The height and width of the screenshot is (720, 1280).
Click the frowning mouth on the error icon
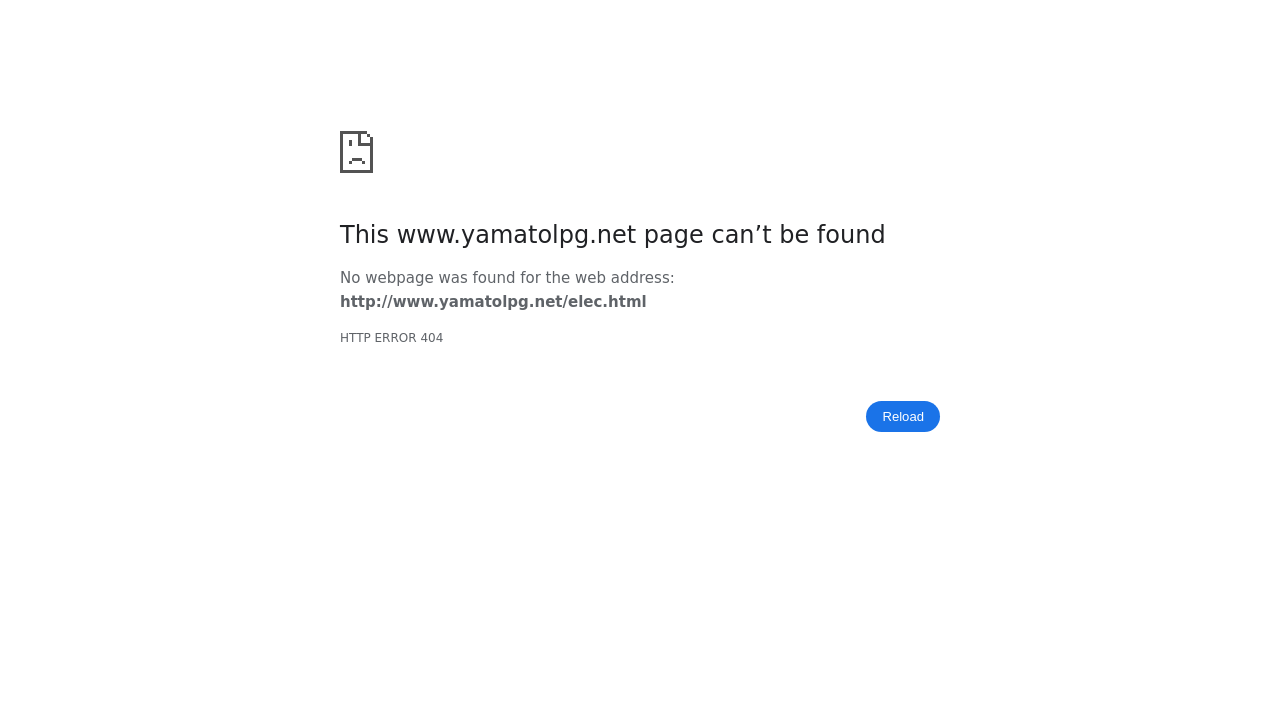(x=357, y=160)
